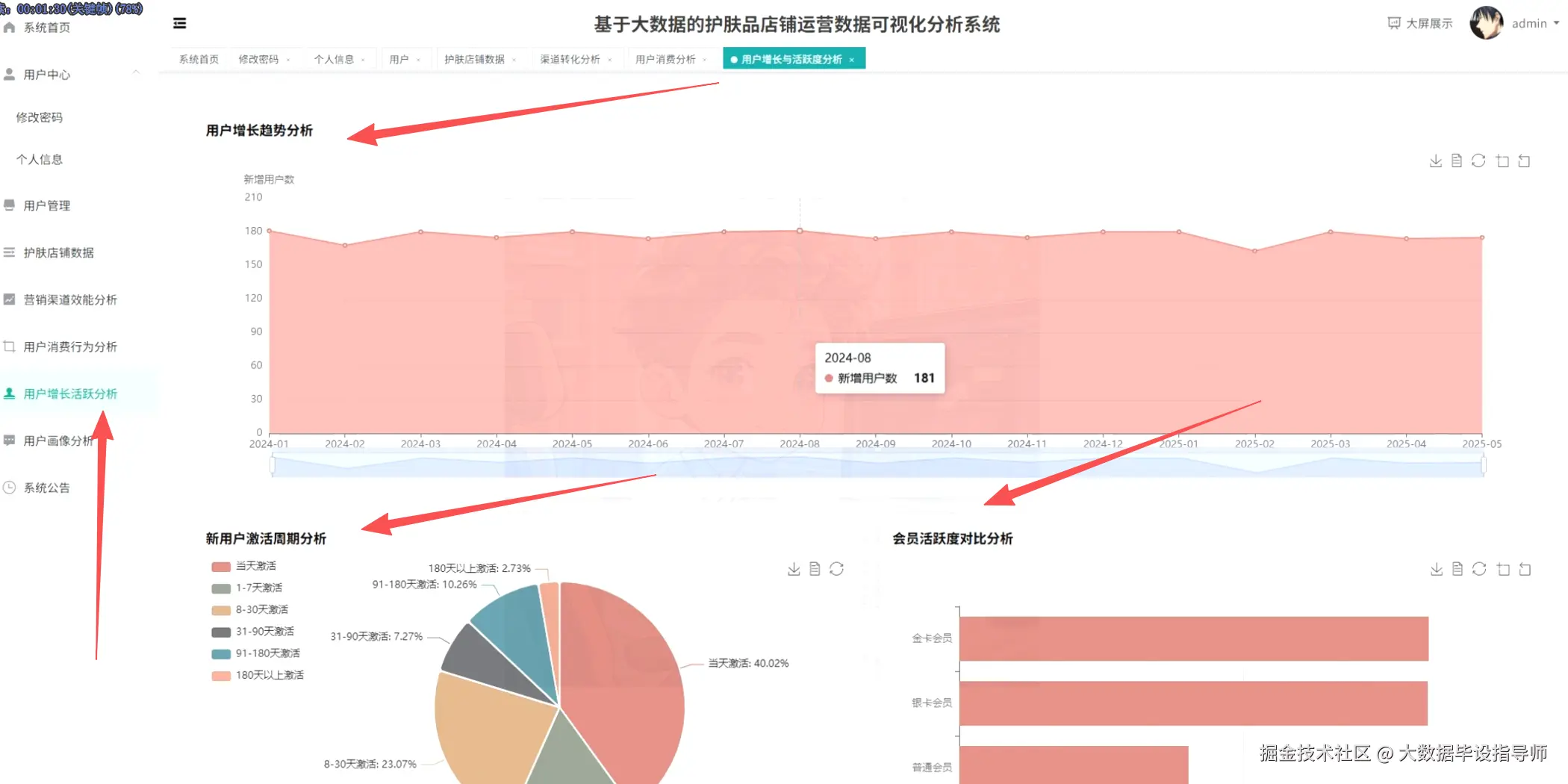Open the data view icon on growth chart
This screenshot has height=784, width=1568.
(1457, 160)
